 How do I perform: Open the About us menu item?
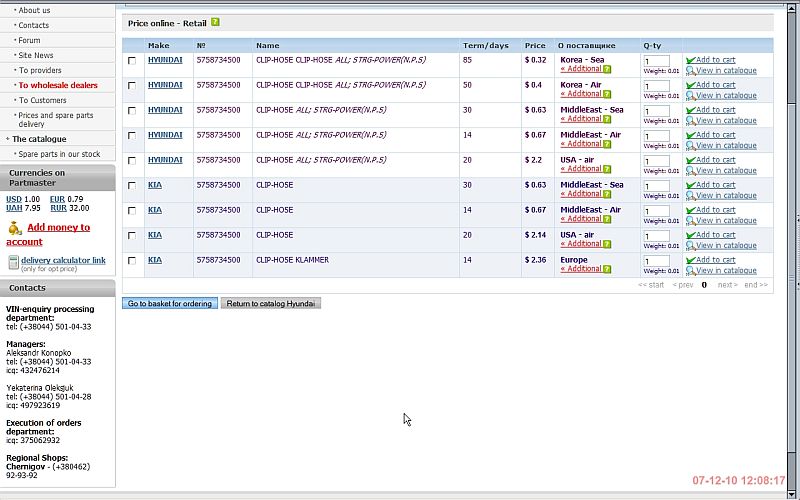[34, 10]
